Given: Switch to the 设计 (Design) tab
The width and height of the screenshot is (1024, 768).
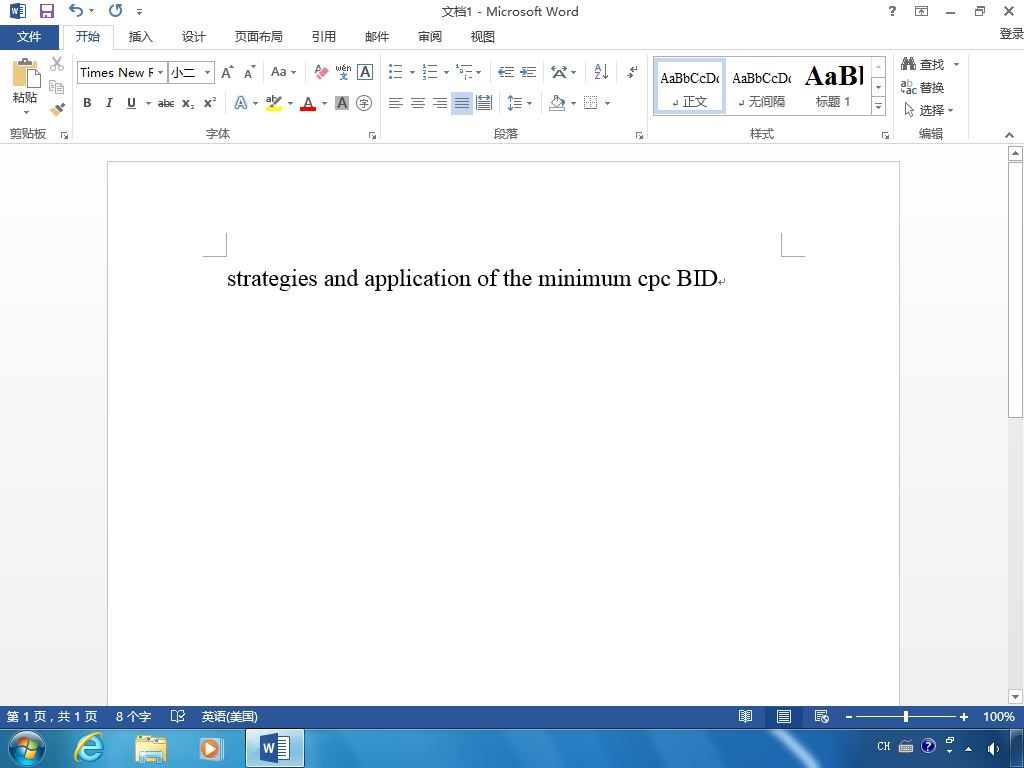Looking at the screenshot, I should click(193, 37).
